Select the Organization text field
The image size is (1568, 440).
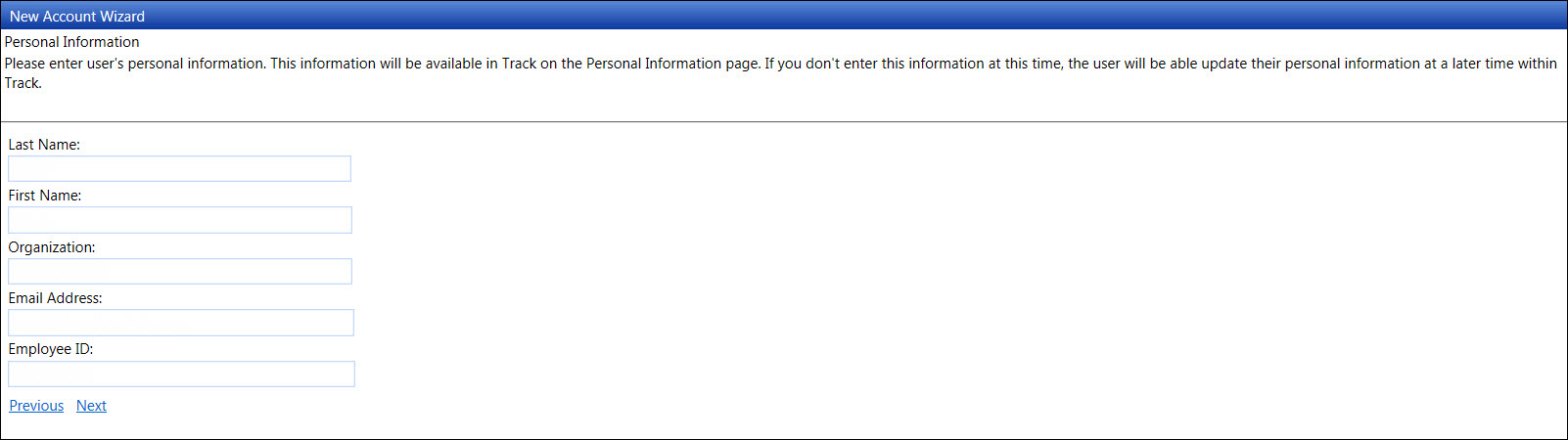click(x=179, y=272)
